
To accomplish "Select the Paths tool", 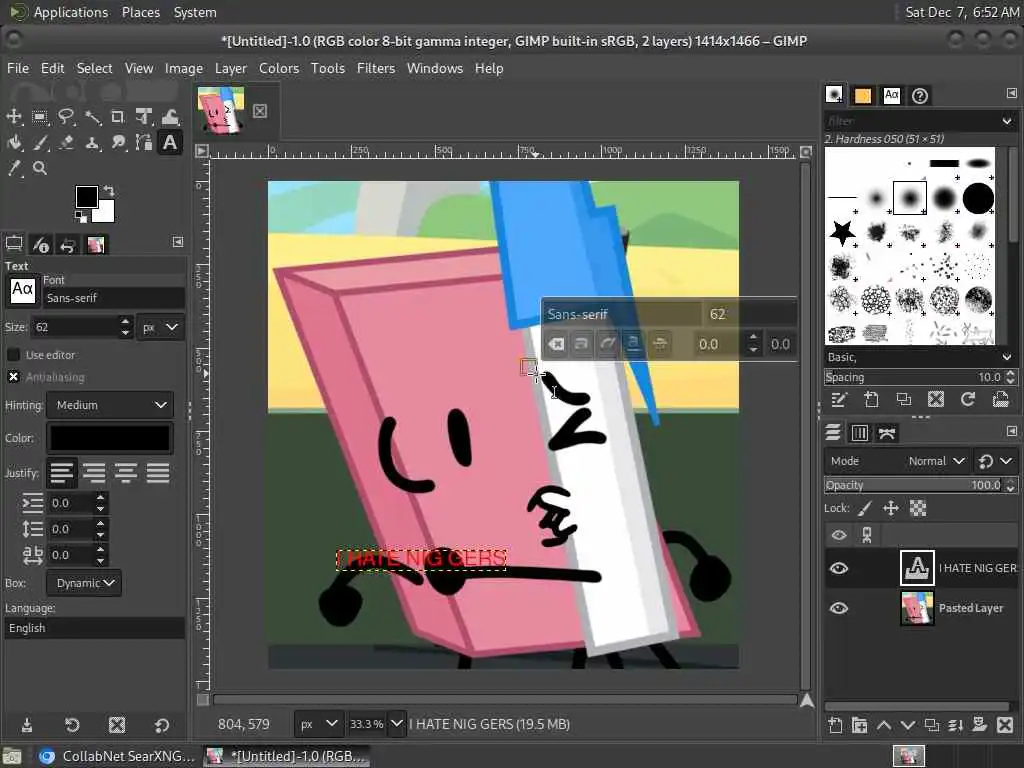I will pyautogui.click(x=144, y=142).
